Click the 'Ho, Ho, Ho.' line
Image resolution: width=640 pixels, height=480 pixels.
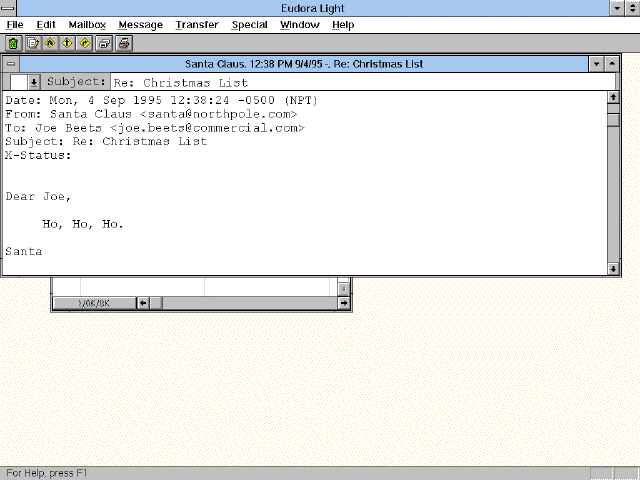click(82, 224)
